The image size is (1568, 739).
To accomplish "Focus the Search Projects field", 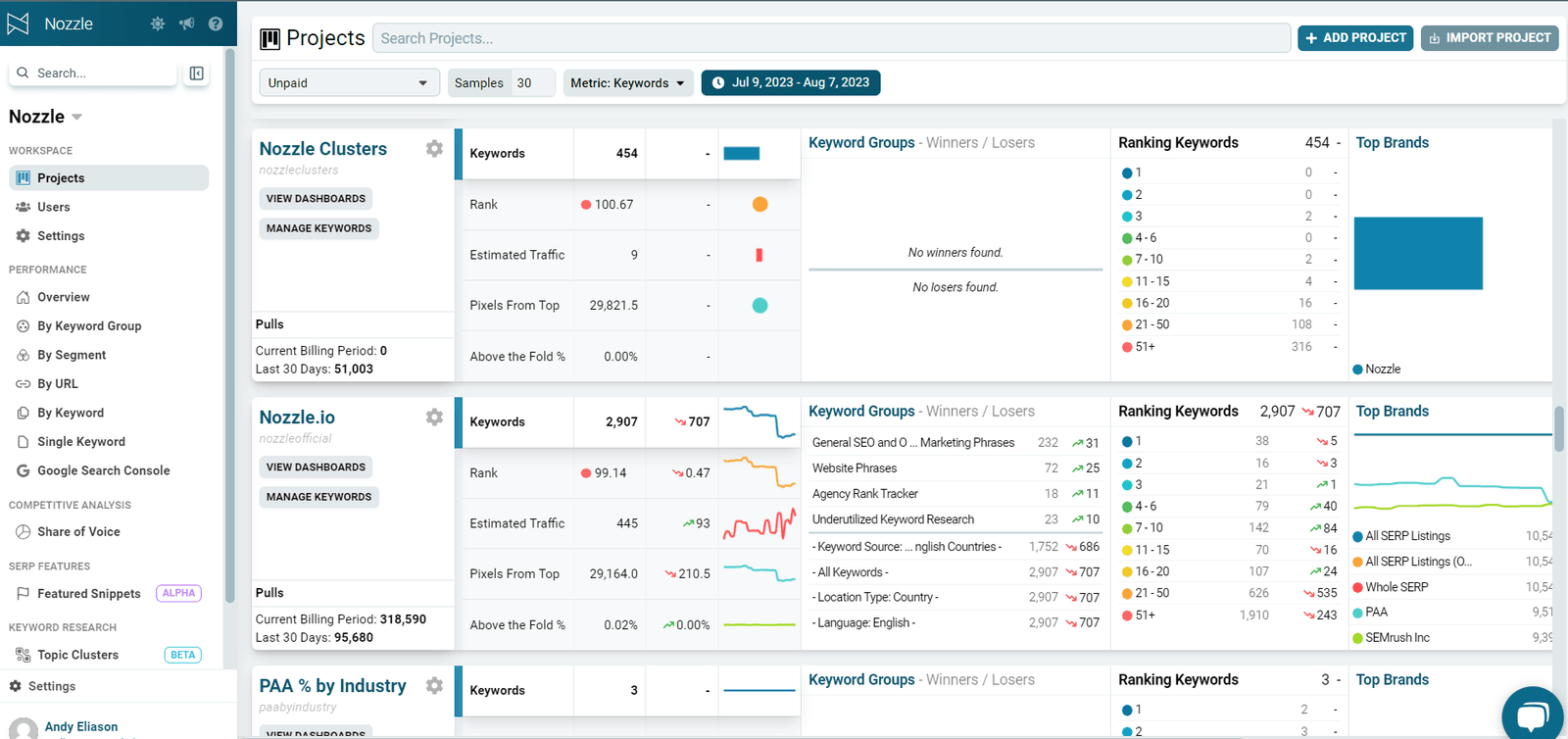I will [x=831, y=38].
